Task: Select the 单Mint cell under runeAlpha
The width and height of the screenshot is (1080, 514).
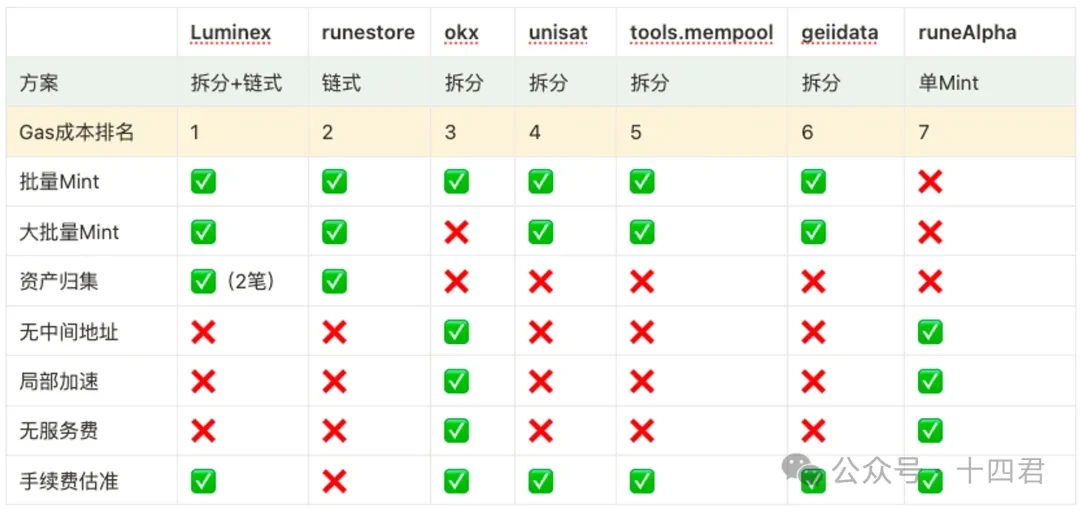Action: tap(948, 83)
